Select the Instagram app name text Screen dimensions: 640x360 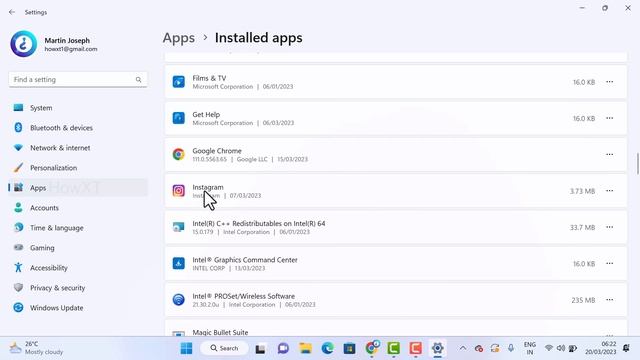click(x=208, y=187)
